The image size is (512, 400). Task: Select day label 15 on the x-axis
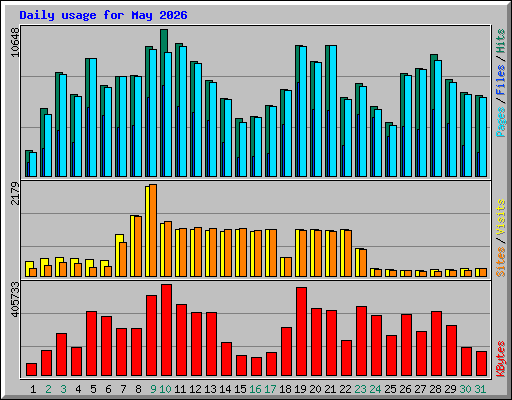240,389
